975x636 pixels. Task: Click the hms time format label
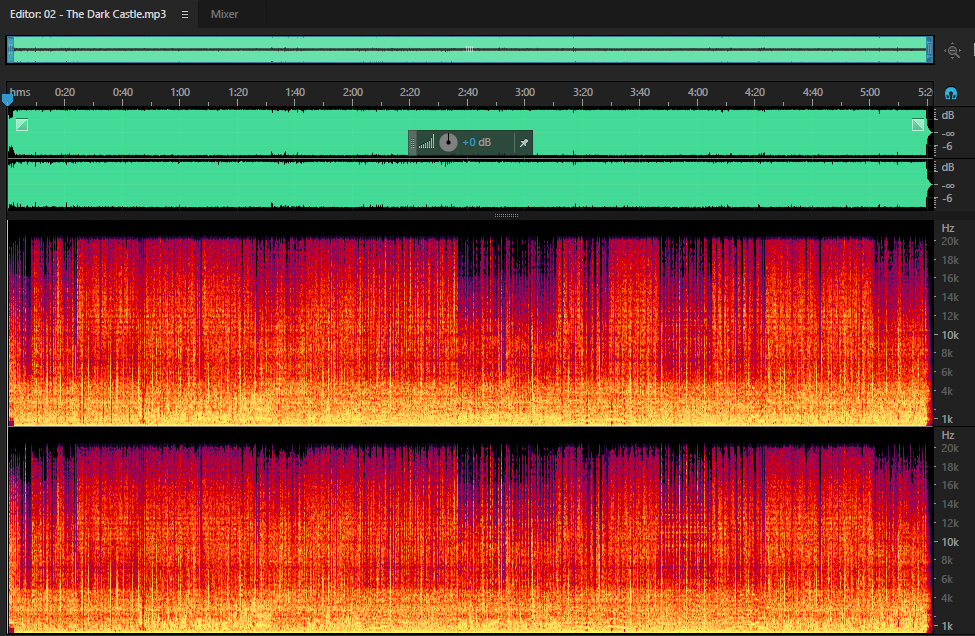20,93
